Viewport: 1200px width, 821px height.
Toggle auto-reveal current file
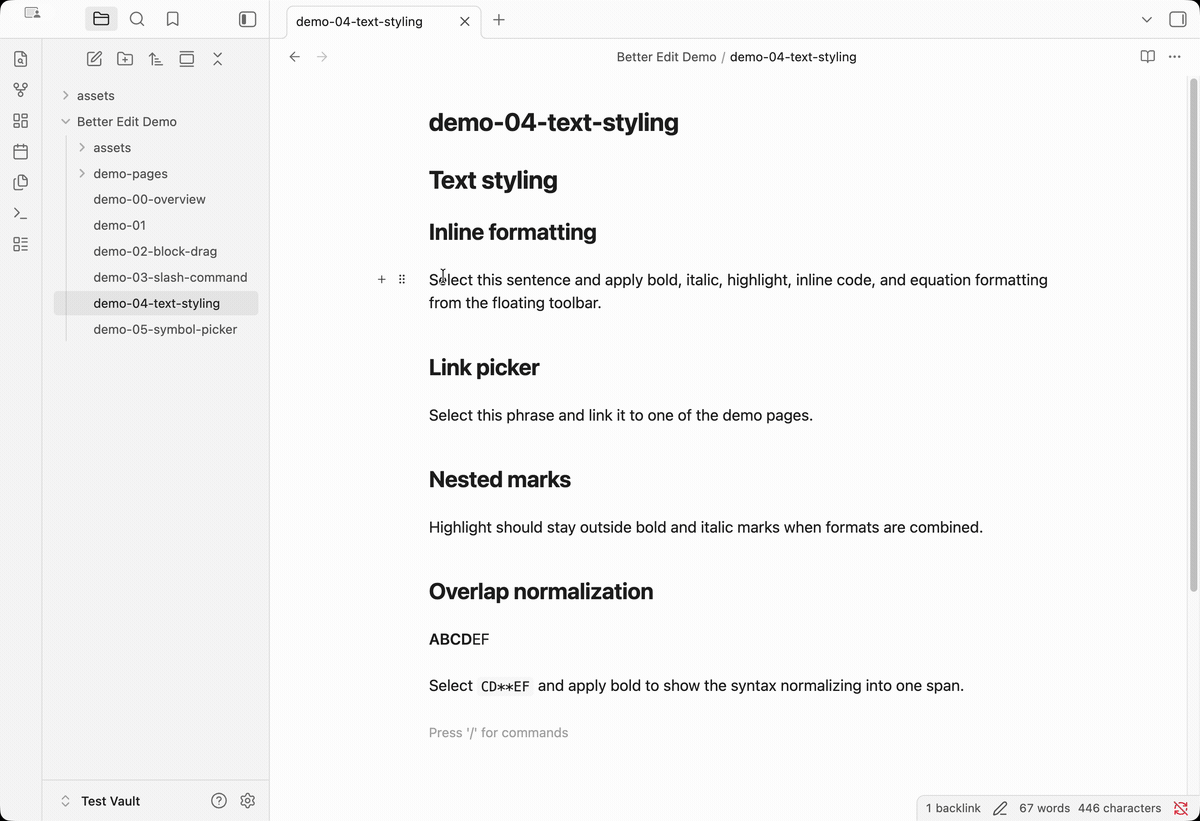click(x=187, y=59)
